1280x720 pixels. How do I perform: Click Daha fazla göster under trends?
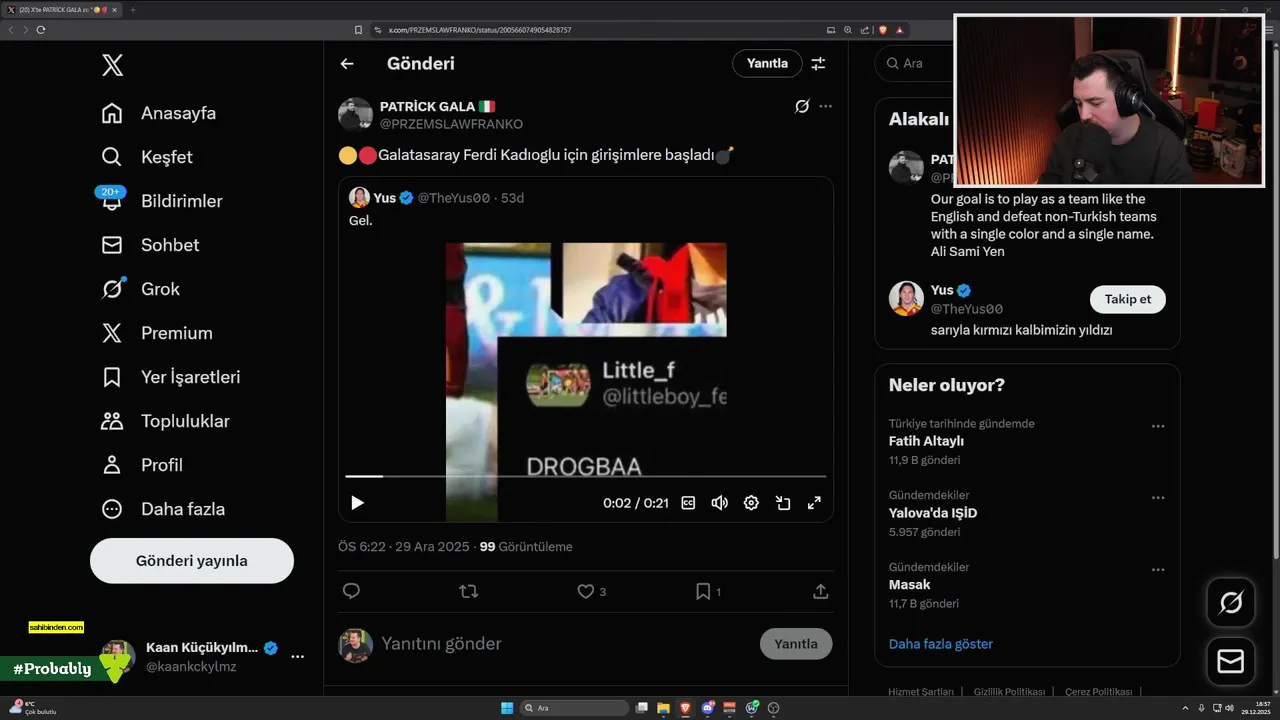pos(941,644)
